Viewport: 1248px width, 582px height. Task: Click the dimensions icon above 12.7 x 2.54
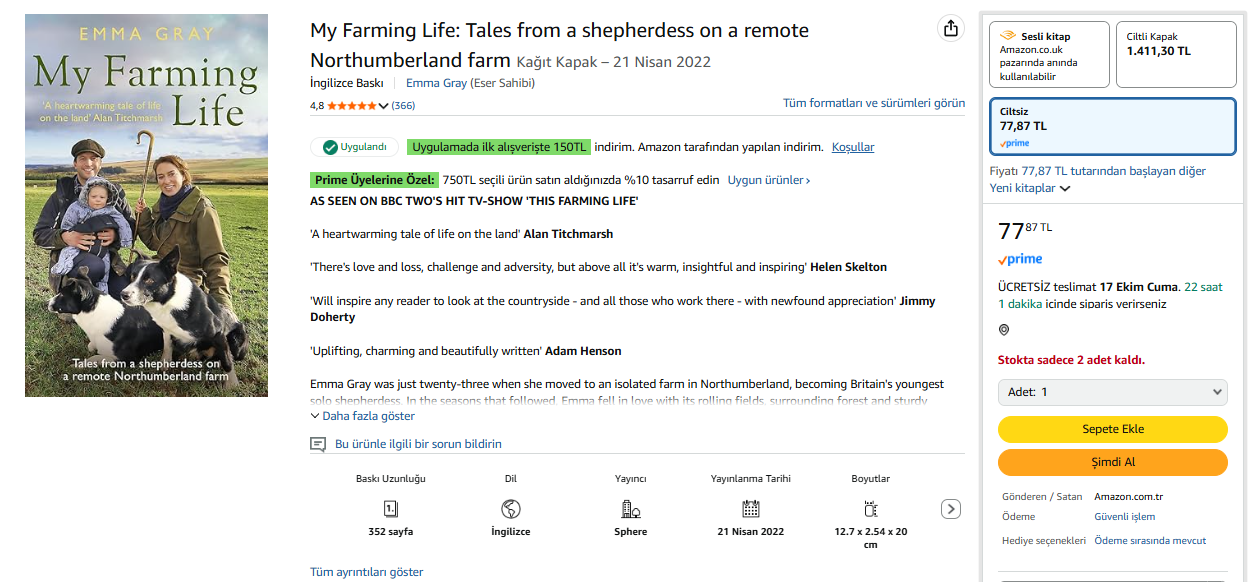(x=870, y=508)
